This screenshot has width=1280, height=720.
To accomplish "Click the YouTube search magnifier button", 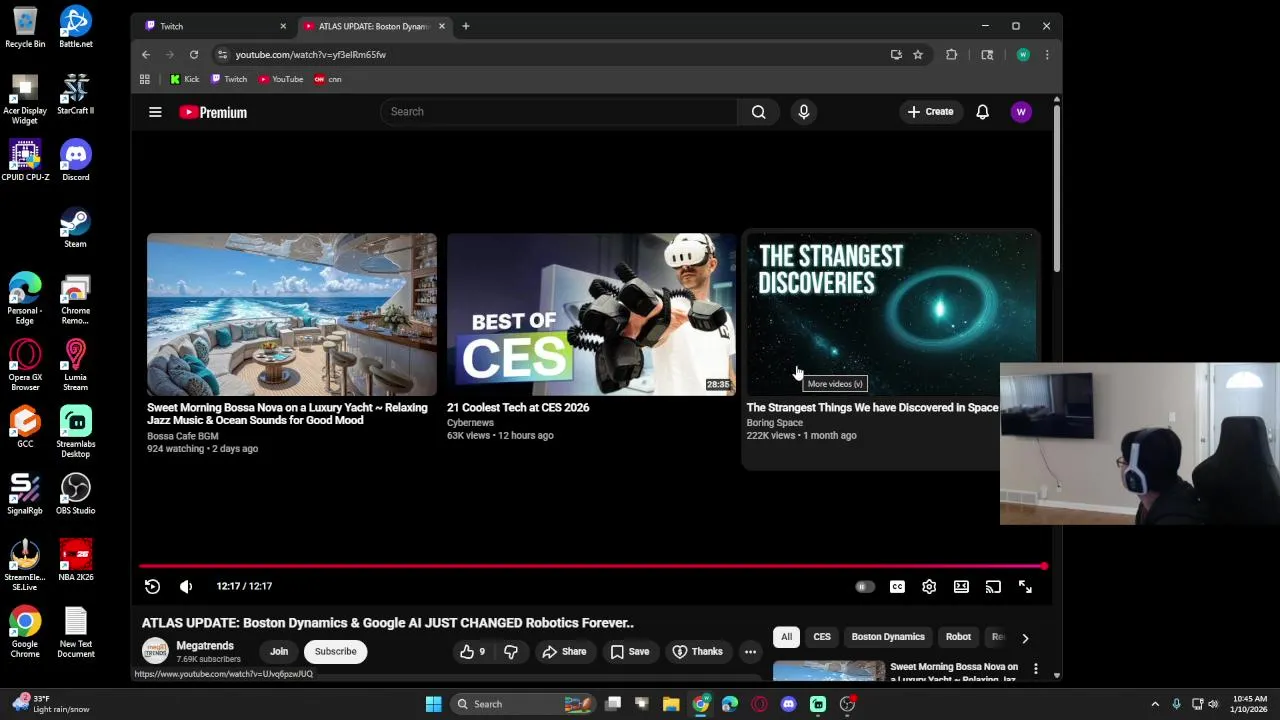I will pyautogui.click(x=758, y=112).
